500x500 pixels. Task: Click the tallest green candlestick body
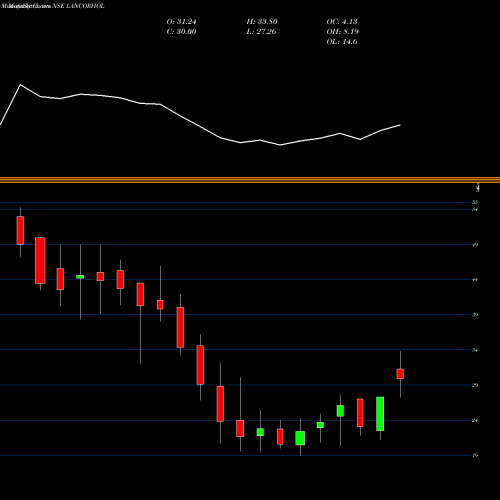pyautogui.click(x=380, y=414)
